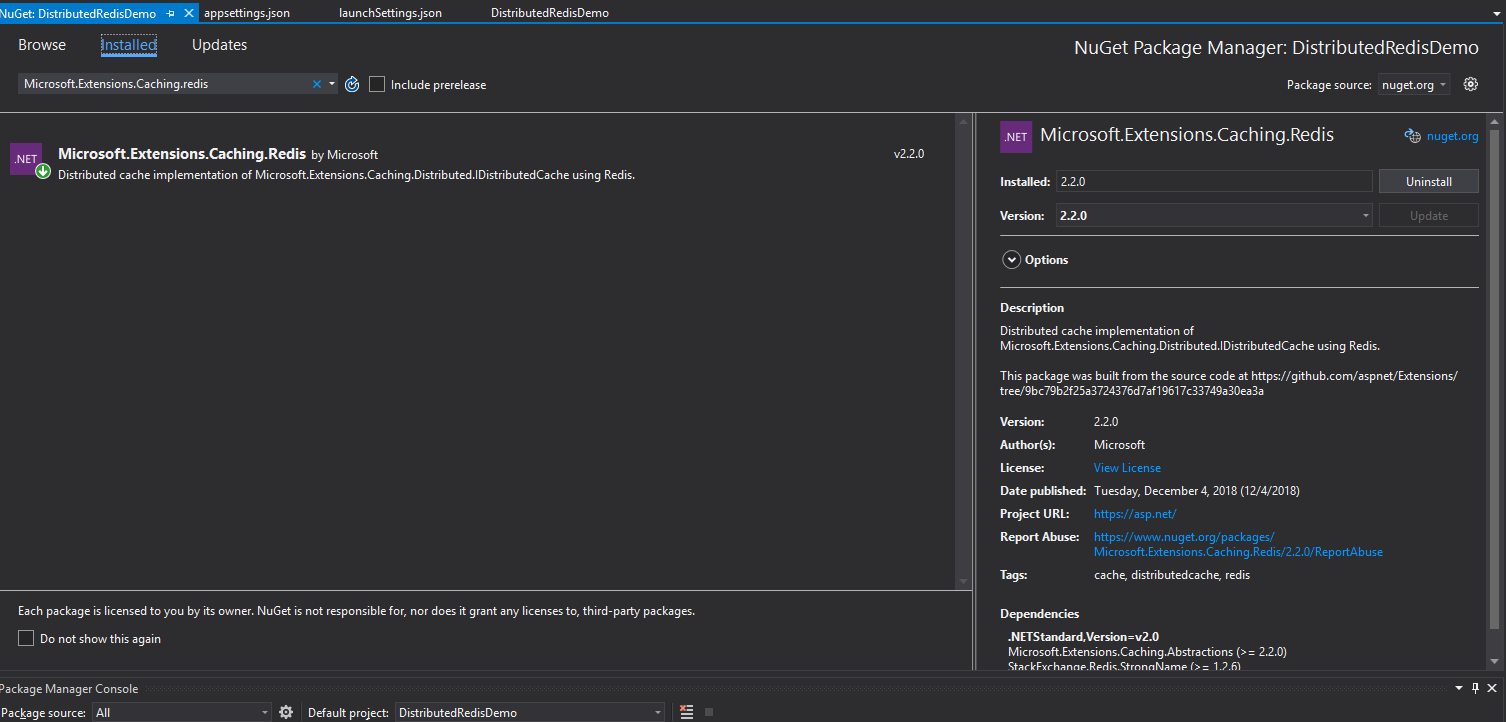Open the View License link

(x=1127, y=468)
